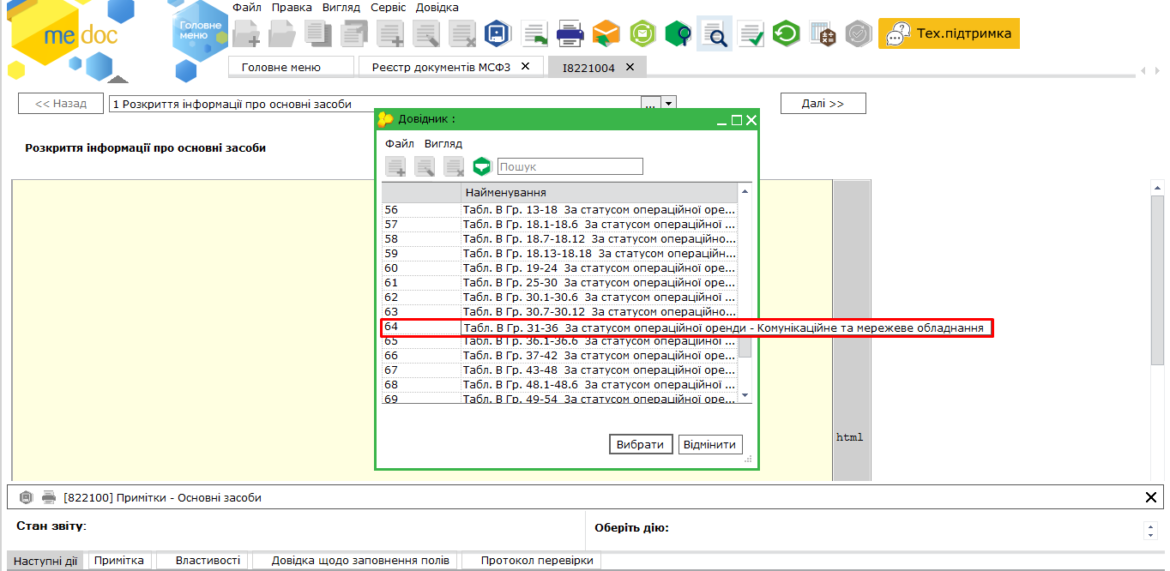
Task: Click the new document icon in main toolbar
Action: (246, 34)
